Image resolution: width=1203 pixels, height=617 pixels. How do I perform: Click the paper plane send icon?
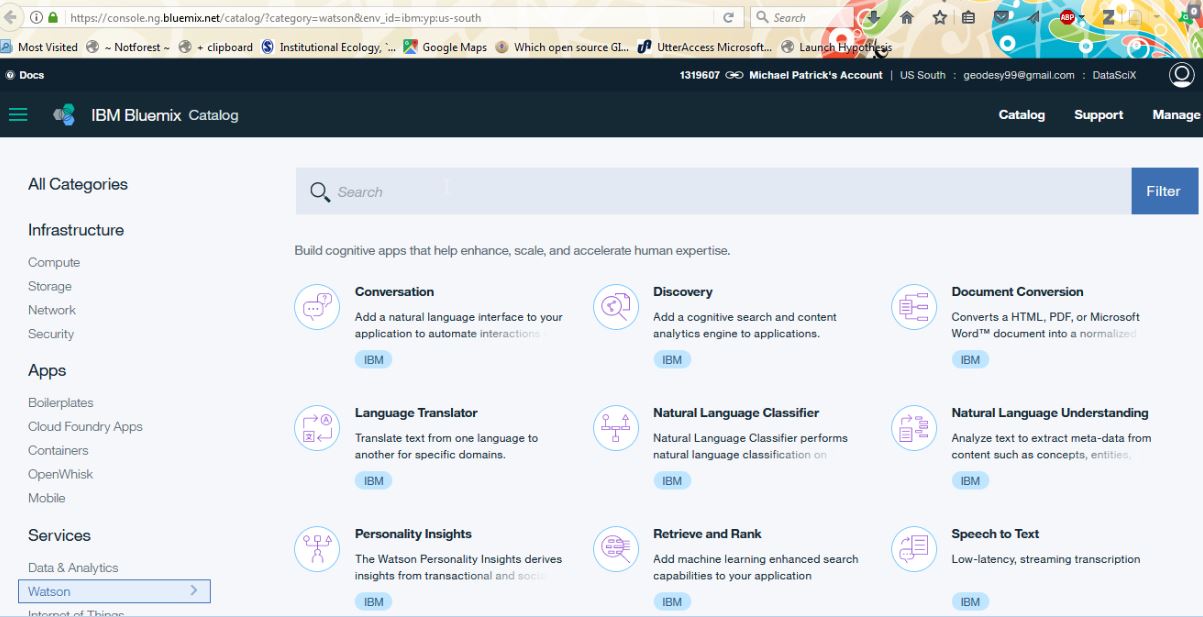click(x=1033, y=18)
